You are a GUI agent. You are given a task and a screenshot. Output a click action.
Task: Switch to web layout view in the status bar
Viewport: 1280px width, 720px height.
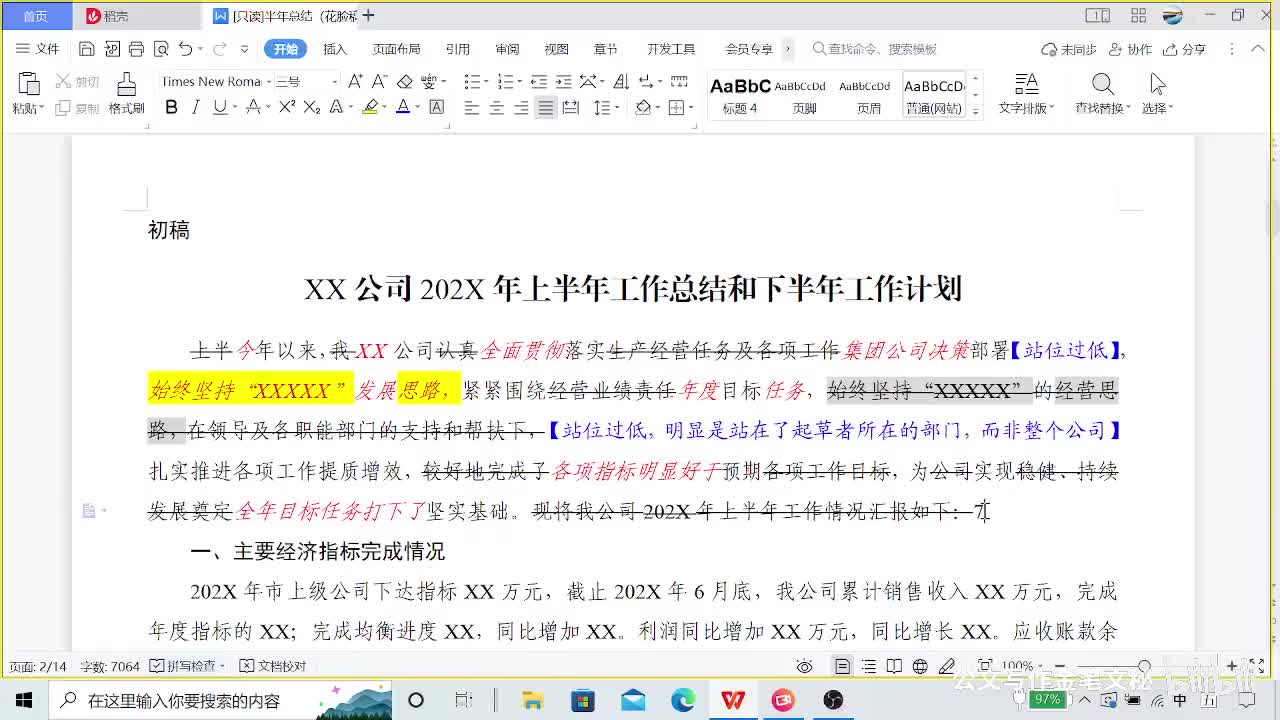(920, 666)
